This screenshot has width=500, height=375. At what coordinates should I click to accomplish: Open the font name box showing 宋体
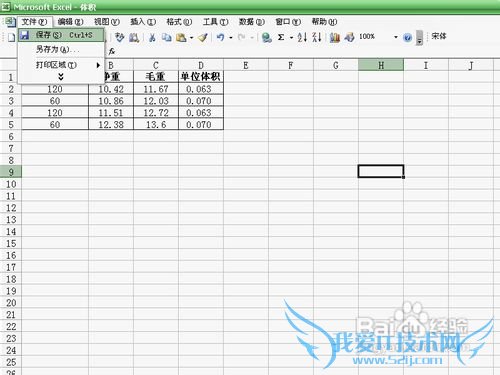point(439,36)
